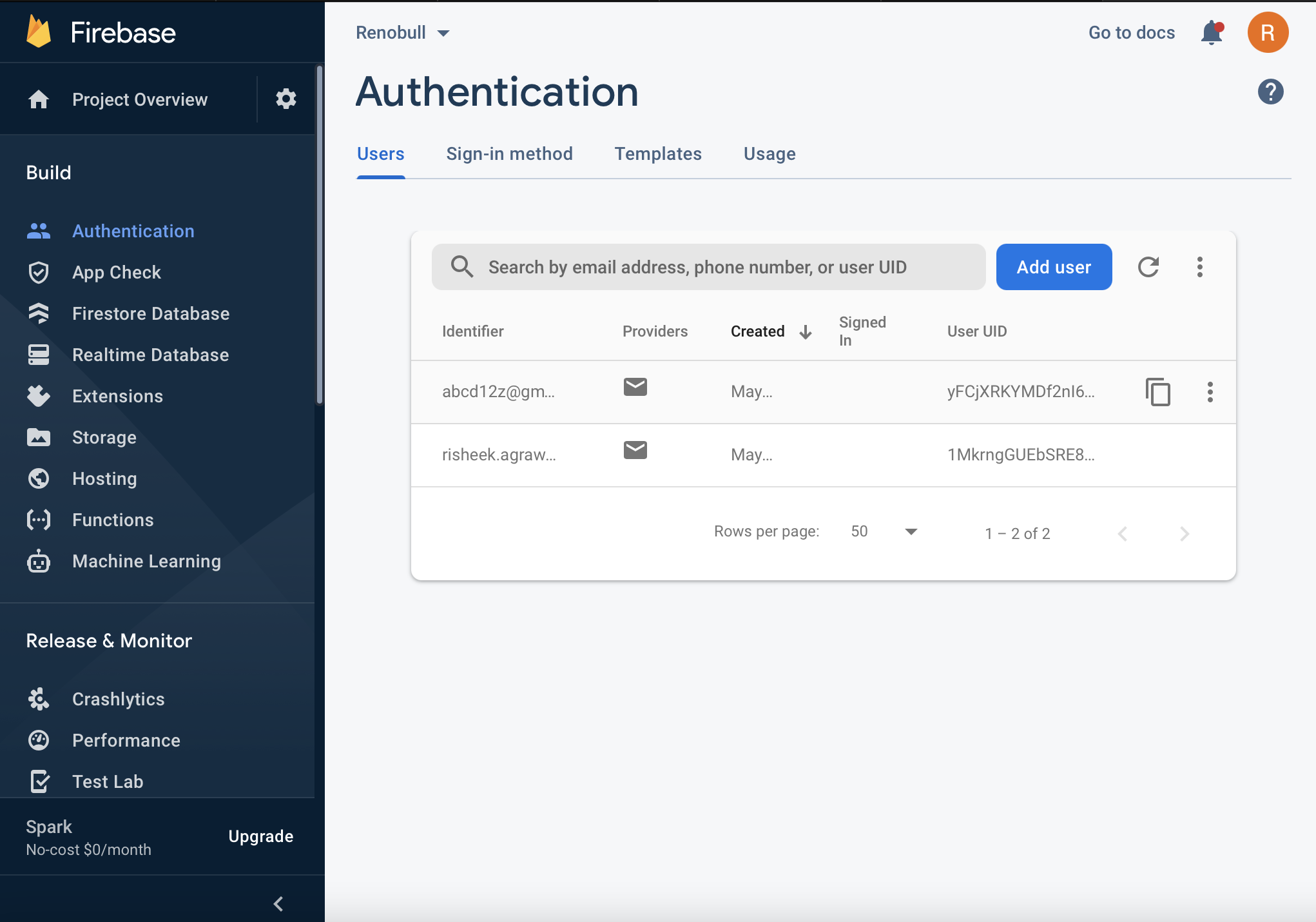Click the Extensions puzzle icon

click(x=39, y=396)
